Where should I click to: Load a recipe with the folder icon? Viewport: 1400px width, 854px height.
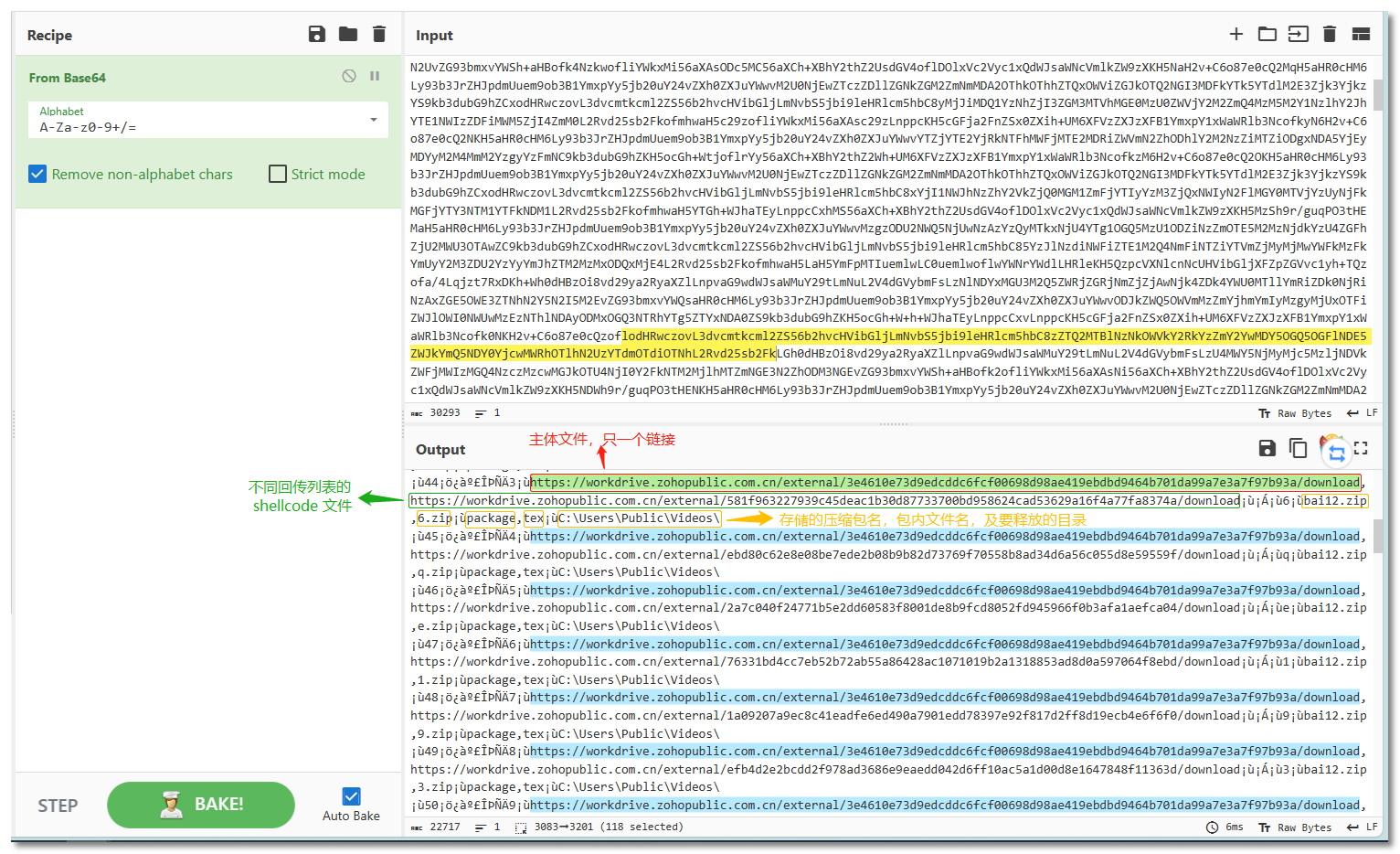click(x=348, y=35)
